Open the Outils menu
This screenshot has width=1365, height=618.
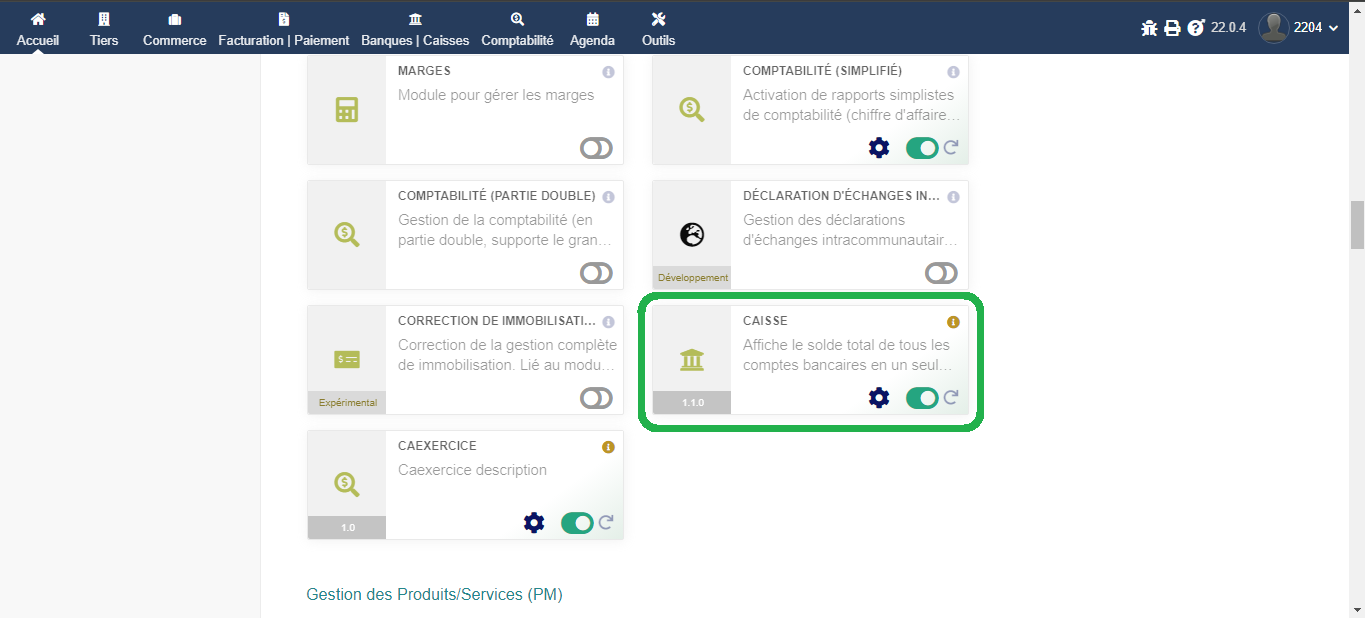pos(658,29)
